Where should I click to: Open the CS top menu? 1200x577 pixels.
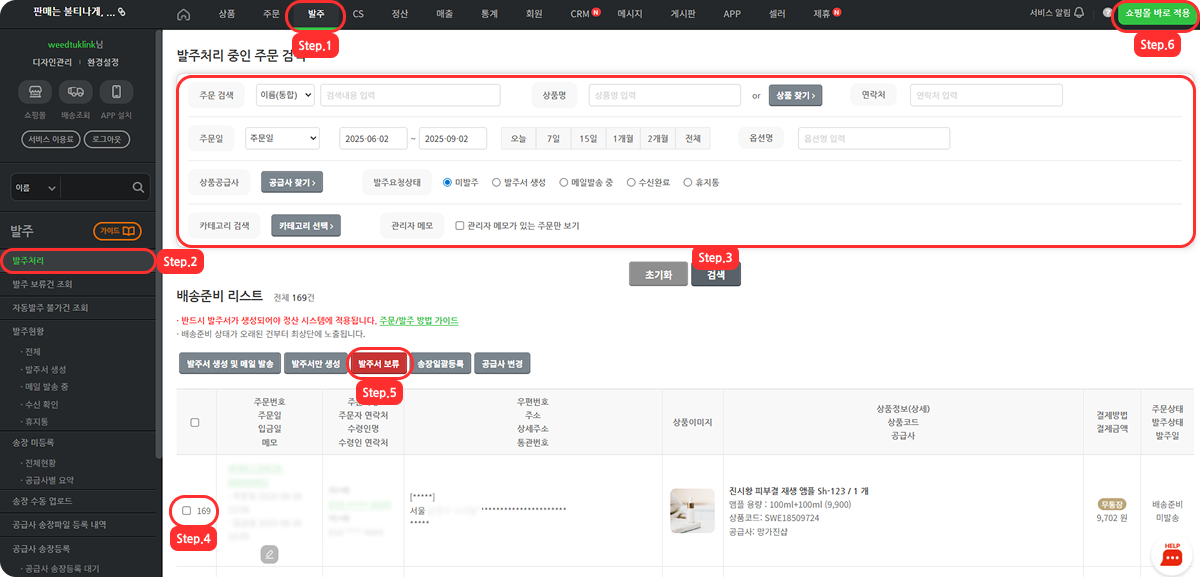click(x=358, y=14)
